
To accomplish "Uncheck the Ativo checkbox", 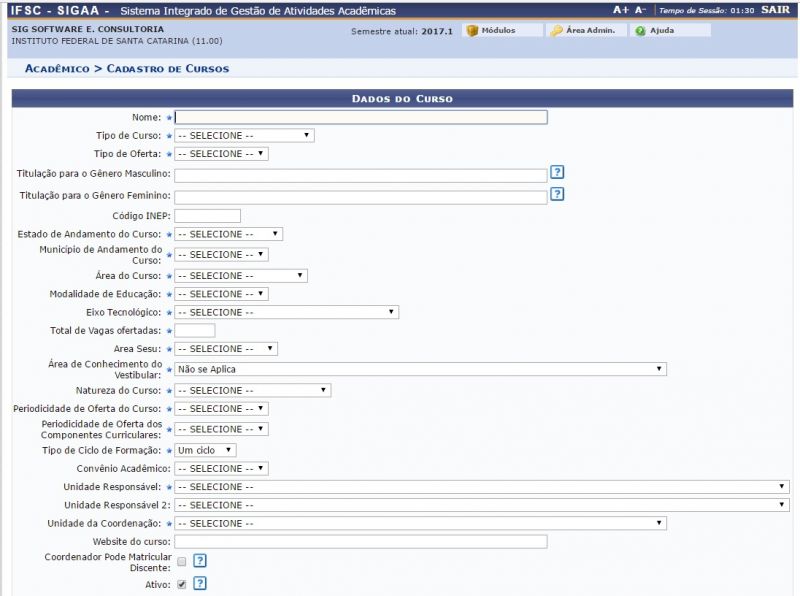I will pyautogui.click(x=181, y=583).
